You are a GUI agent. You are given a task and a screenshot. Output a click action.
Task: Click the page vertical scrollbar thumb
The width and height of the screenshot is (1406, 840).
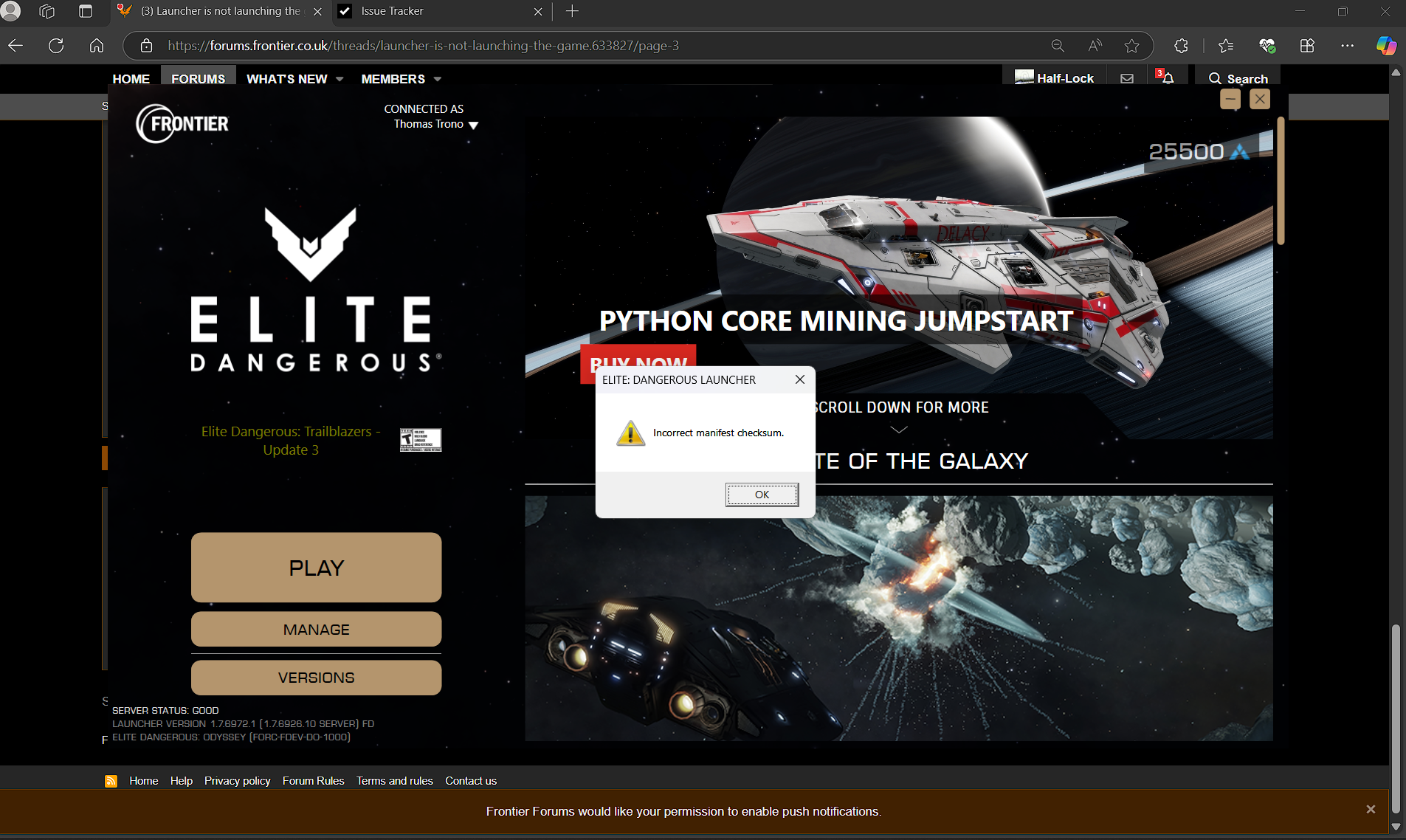click(1395, 718)
